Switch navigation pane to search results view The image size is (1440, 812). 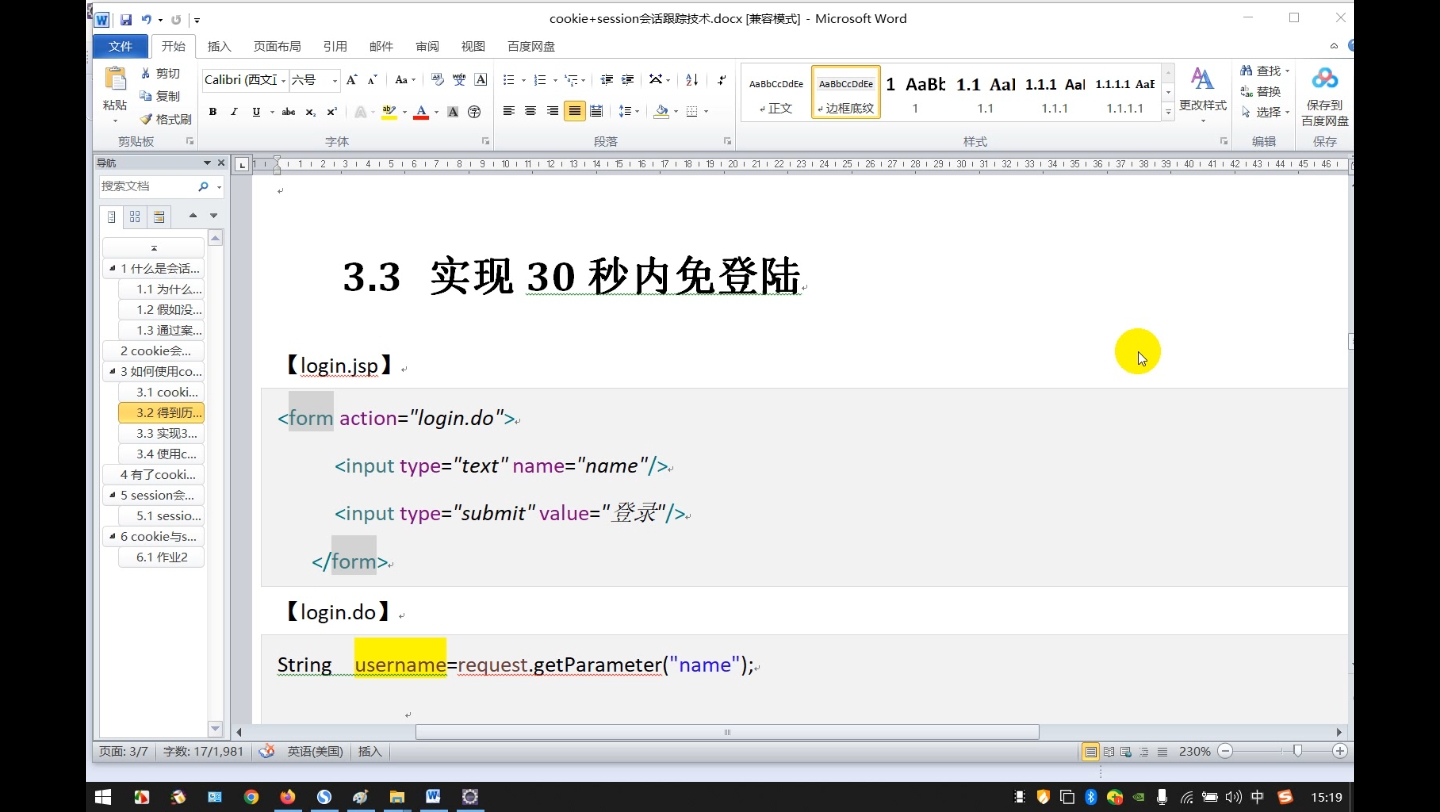(159, 216)
